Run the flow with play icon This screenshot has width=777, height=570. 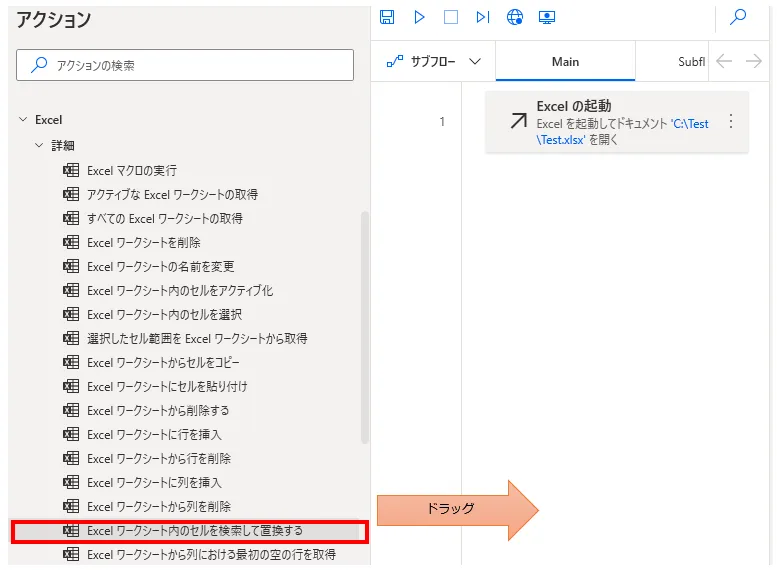(419, 17)
